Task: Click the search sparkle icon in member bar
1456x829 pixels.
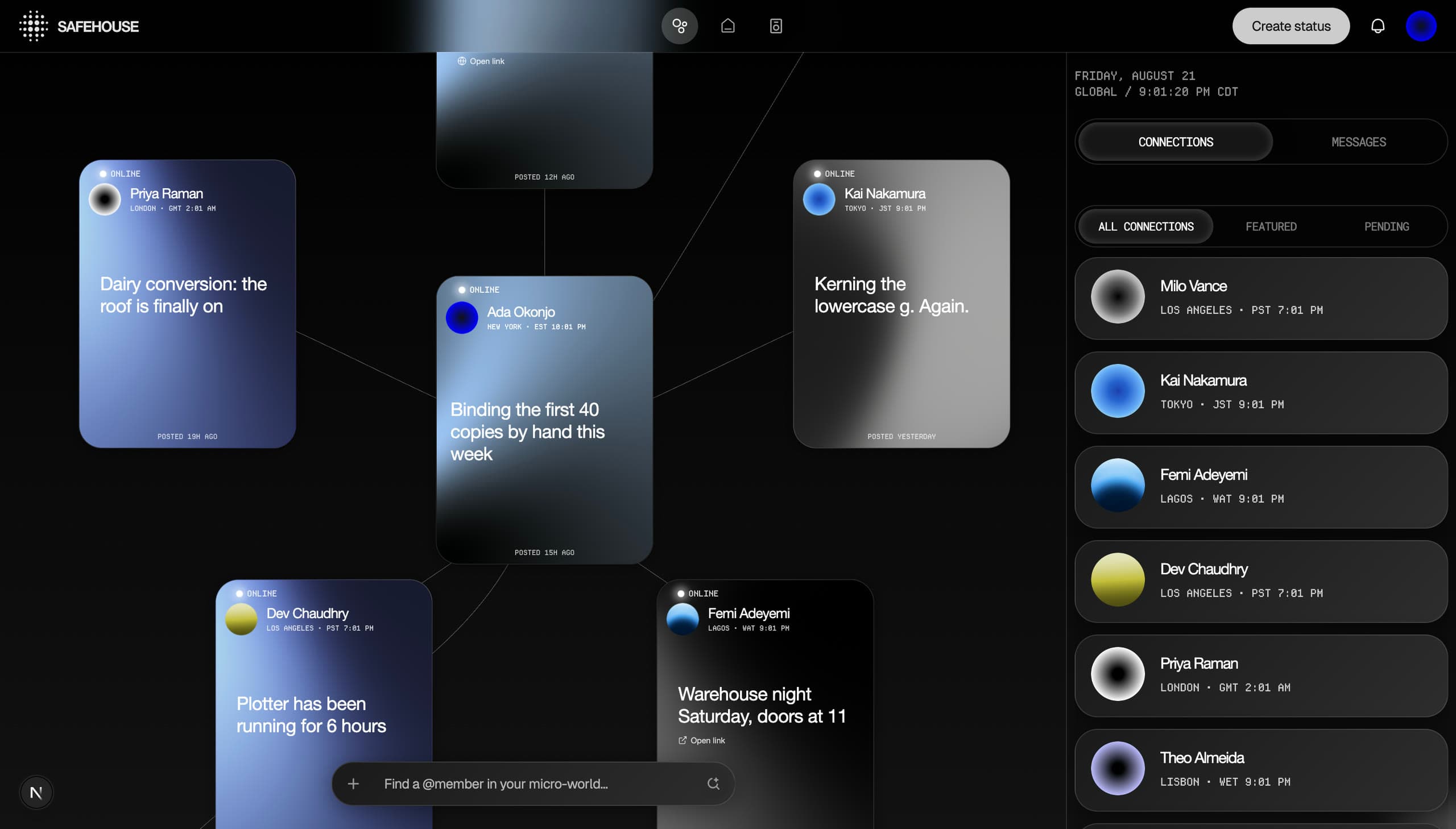Action: 713,784
